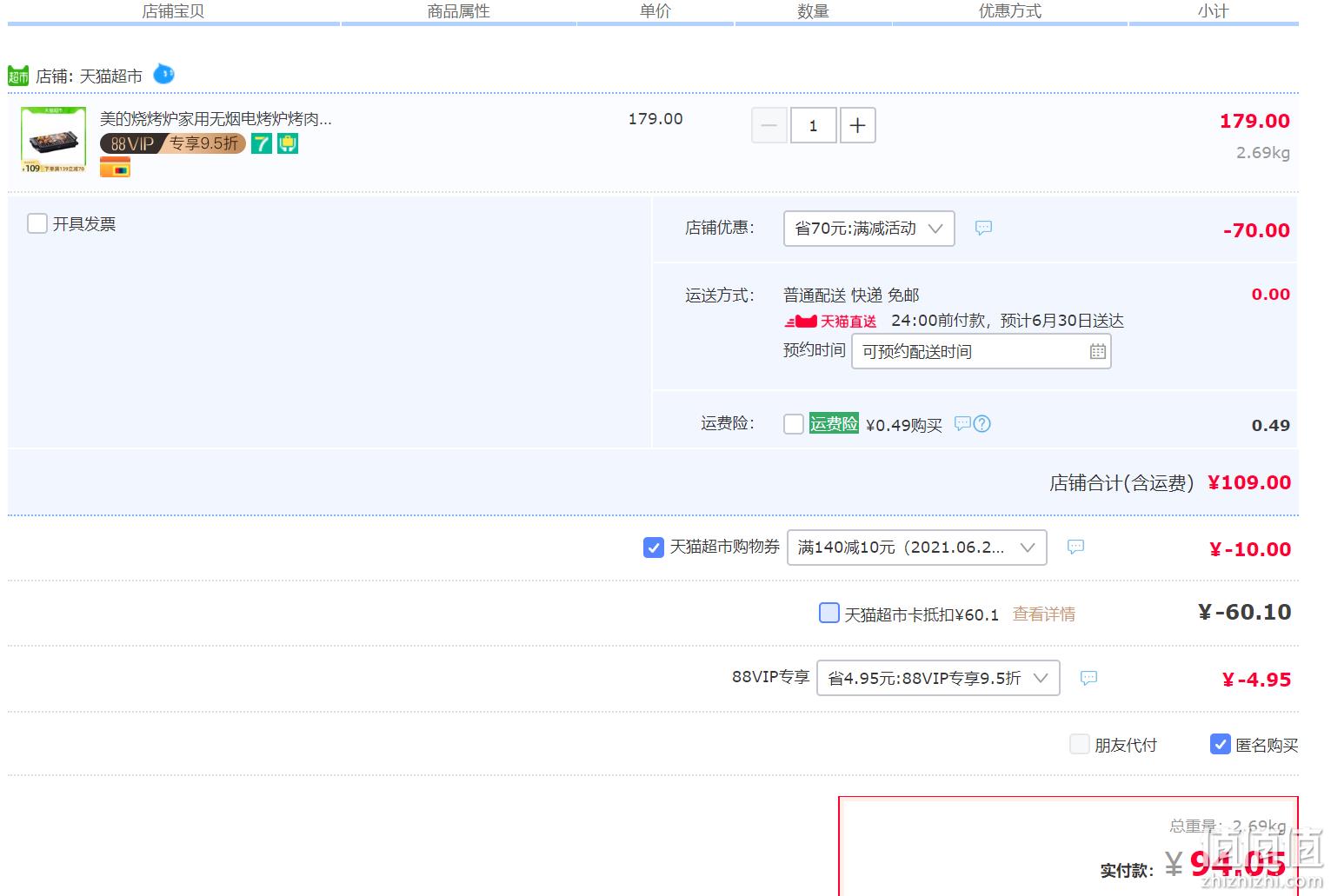Decrease quantity with the minus button
This screenshot has height=896, width=1331.
(769, 125)
